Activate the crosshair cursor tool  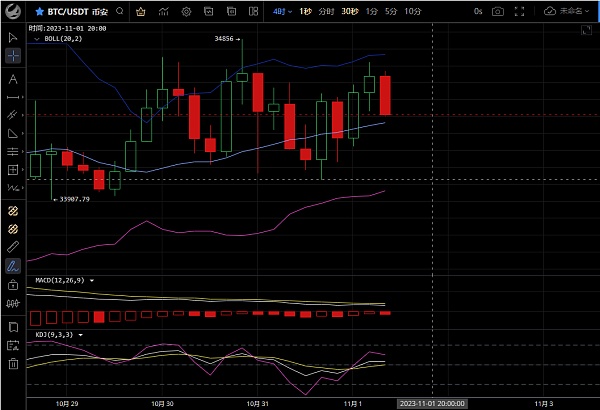12,56
